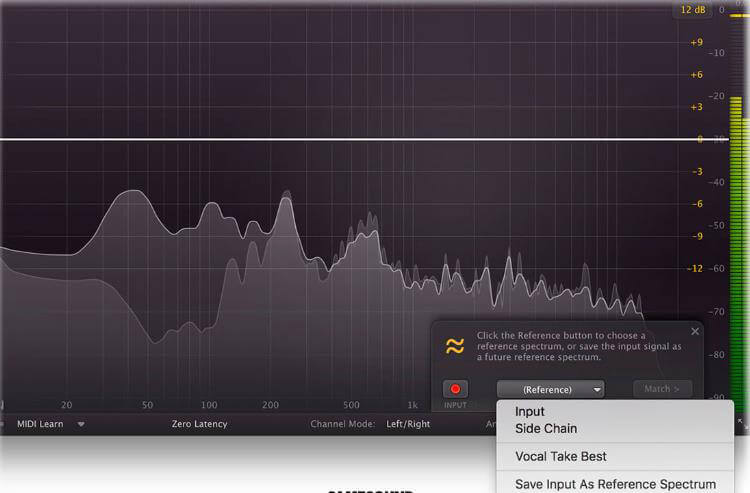Change the Left/Right channel mode

click(x=408, y=424)
